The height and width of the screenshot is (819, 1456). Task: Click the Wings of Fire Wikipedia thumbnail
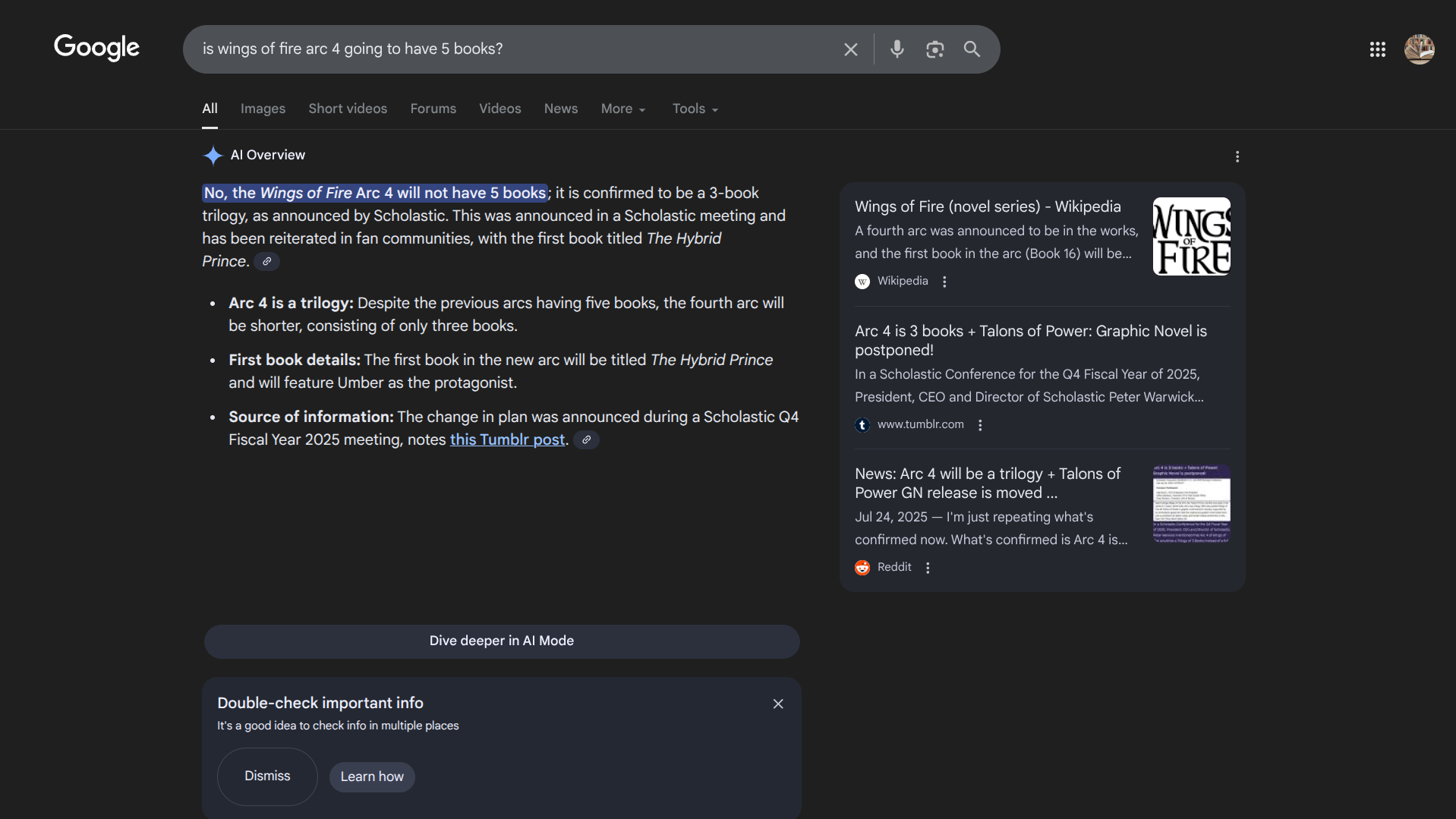pyautogui.click(x=1190, y=236)
